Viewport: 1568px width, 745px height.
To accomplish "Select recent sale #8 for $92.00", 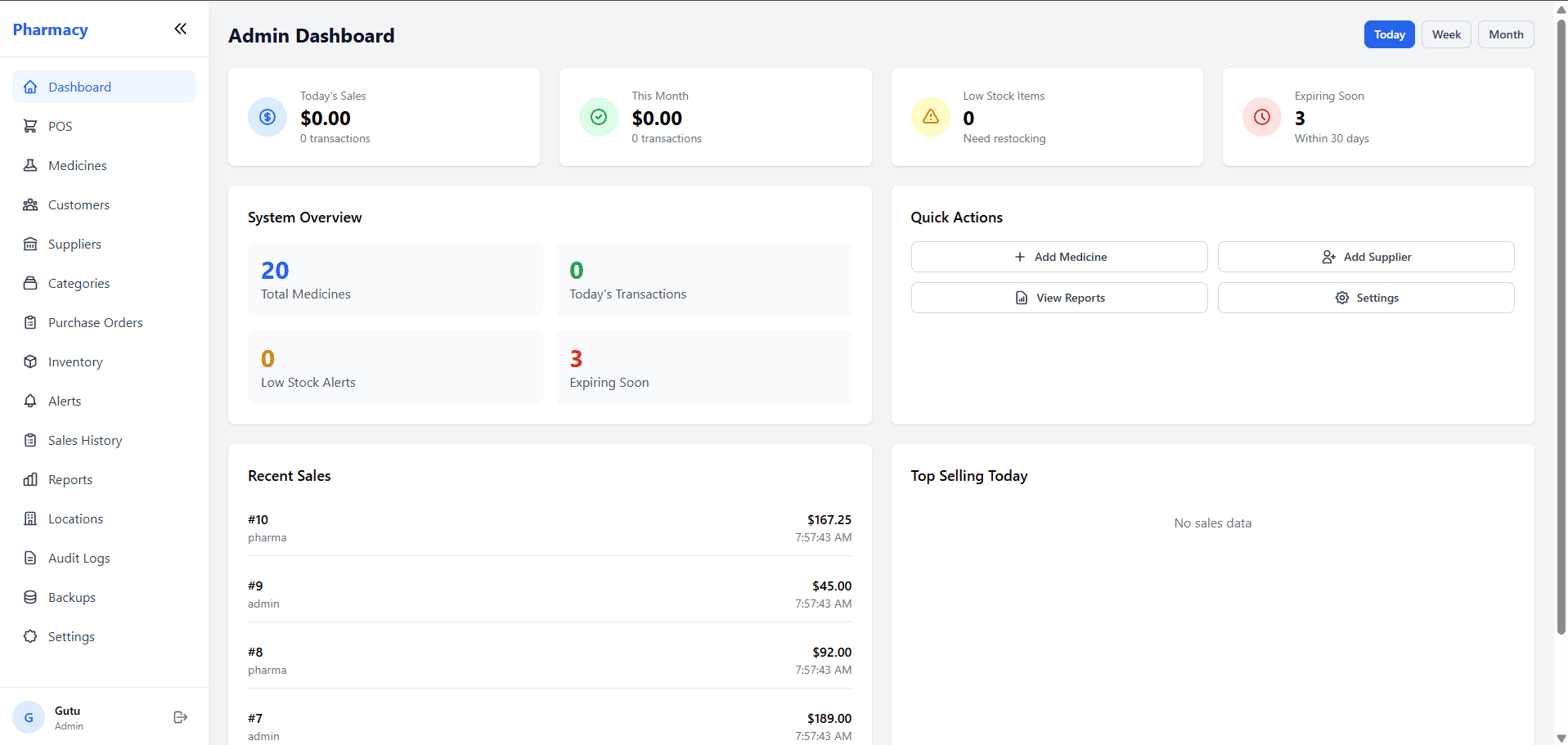I will tap(550, 661).
